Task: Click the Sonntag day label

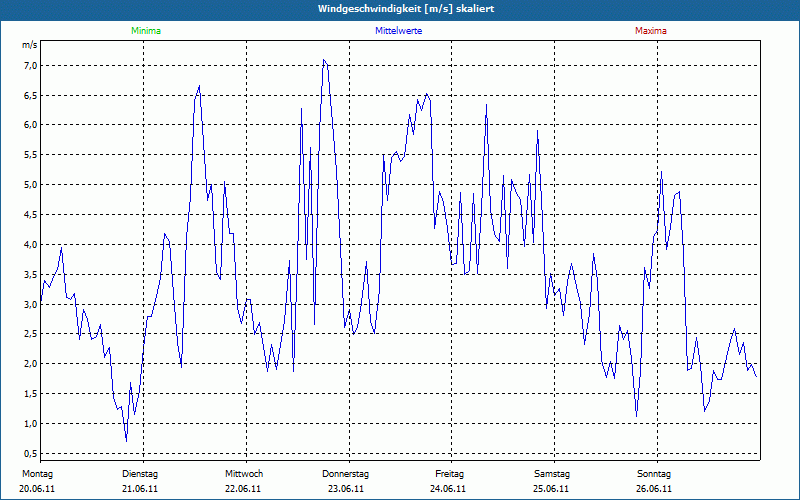Action: 654,474
